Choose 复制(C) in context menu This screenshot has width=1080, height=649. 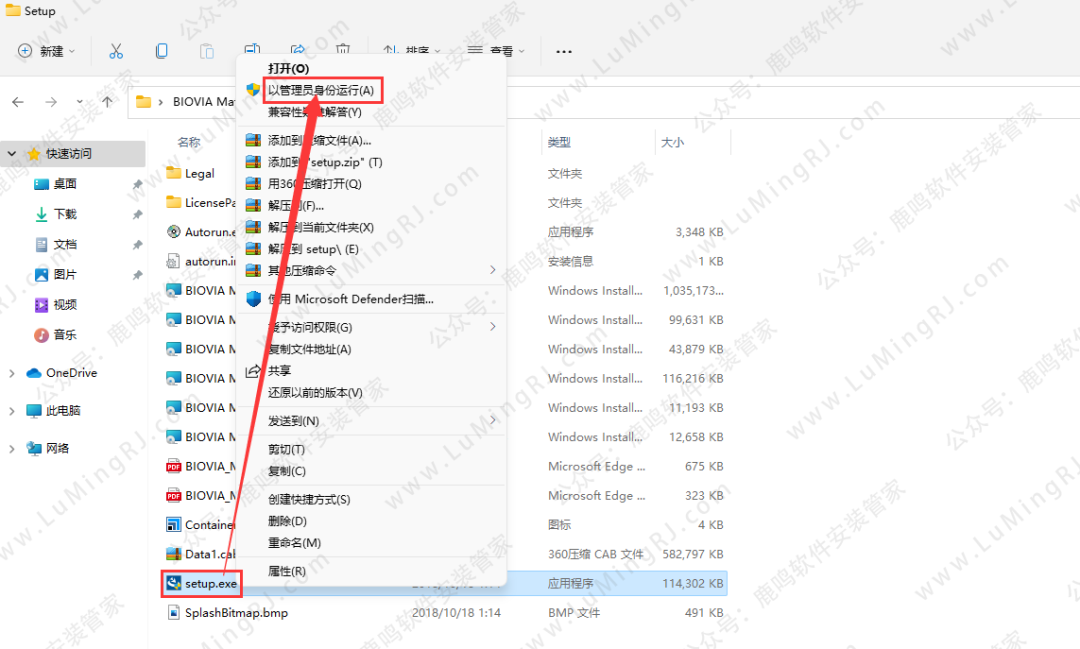click(287, 471)
